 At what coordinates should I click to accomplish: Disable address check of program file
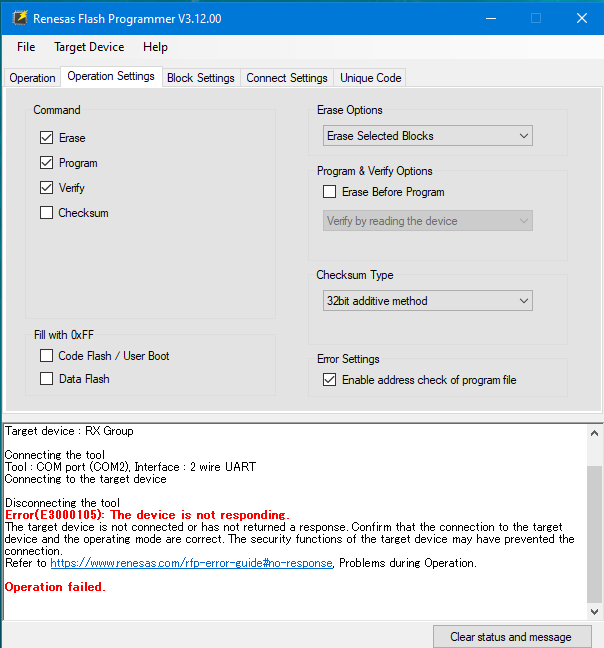point(330,380)
